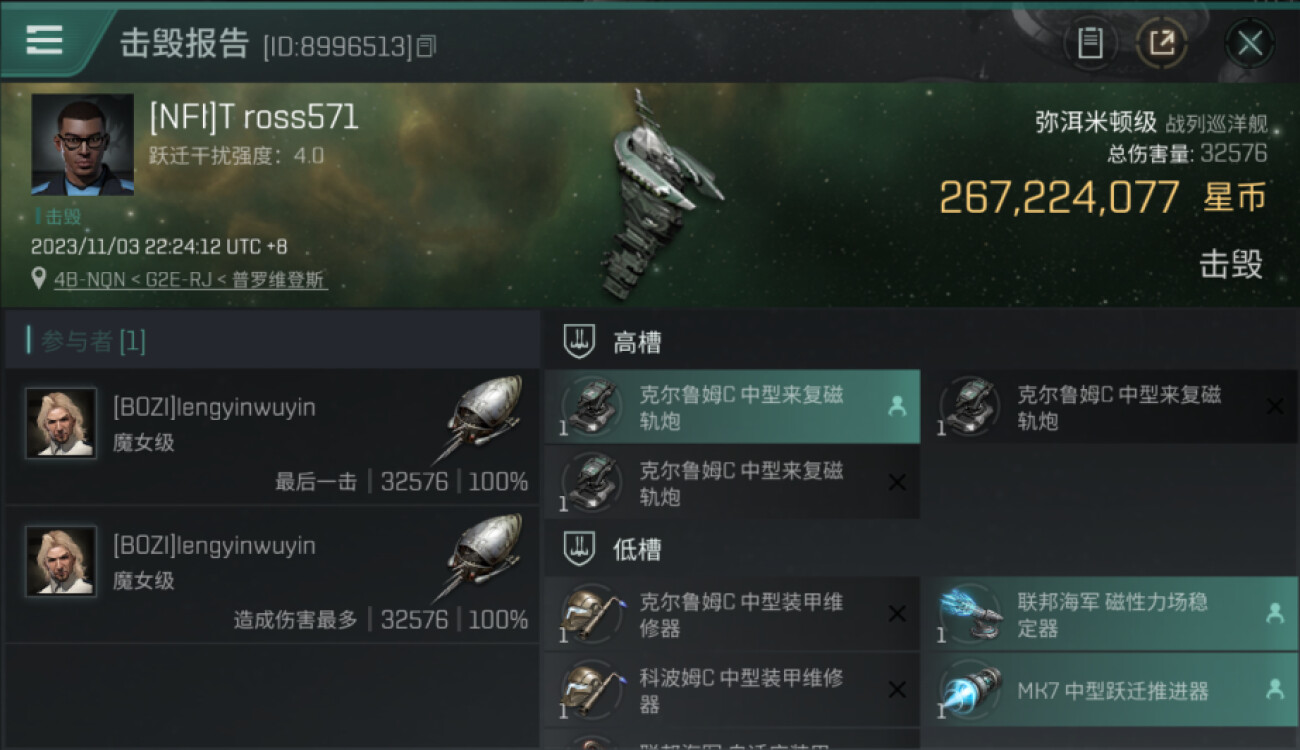The height and width of the screenshot is (750, 1300).
Task: Click the share export icon
Action: [1161, 43]
